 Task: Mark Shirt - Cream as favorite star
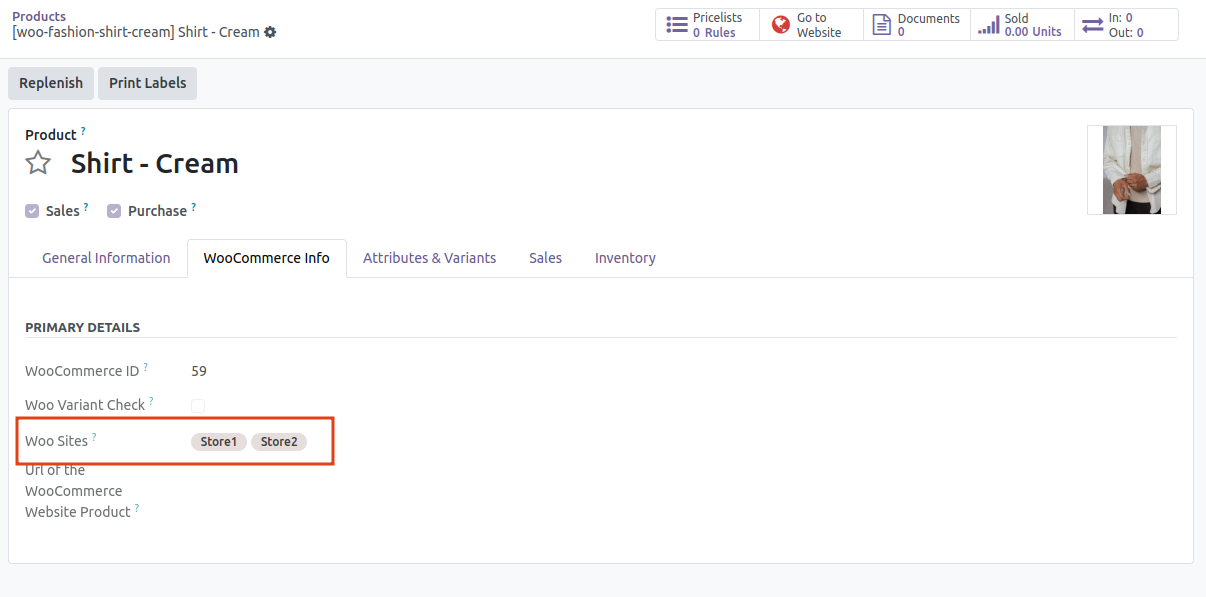[x=38, y=163]
